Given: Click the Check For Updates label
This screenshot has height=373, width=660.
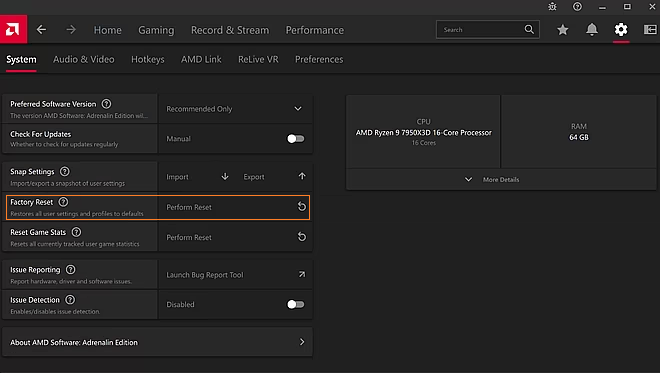Looking at the screenshot, I should click(x=40, y=134).
